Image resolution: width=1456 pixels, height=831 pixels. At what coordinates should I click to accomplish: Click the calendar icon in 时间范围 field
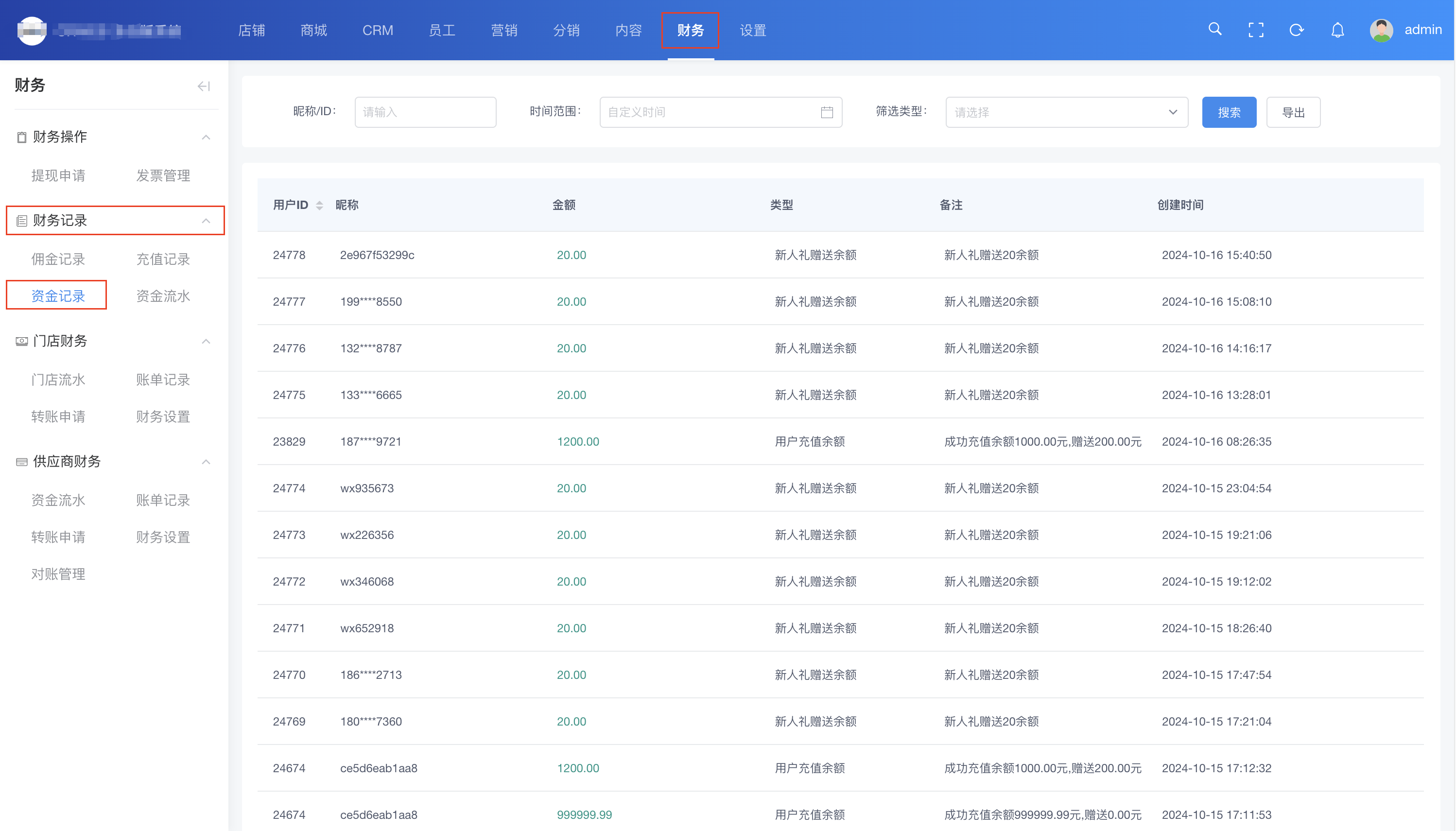coord(827,112)
